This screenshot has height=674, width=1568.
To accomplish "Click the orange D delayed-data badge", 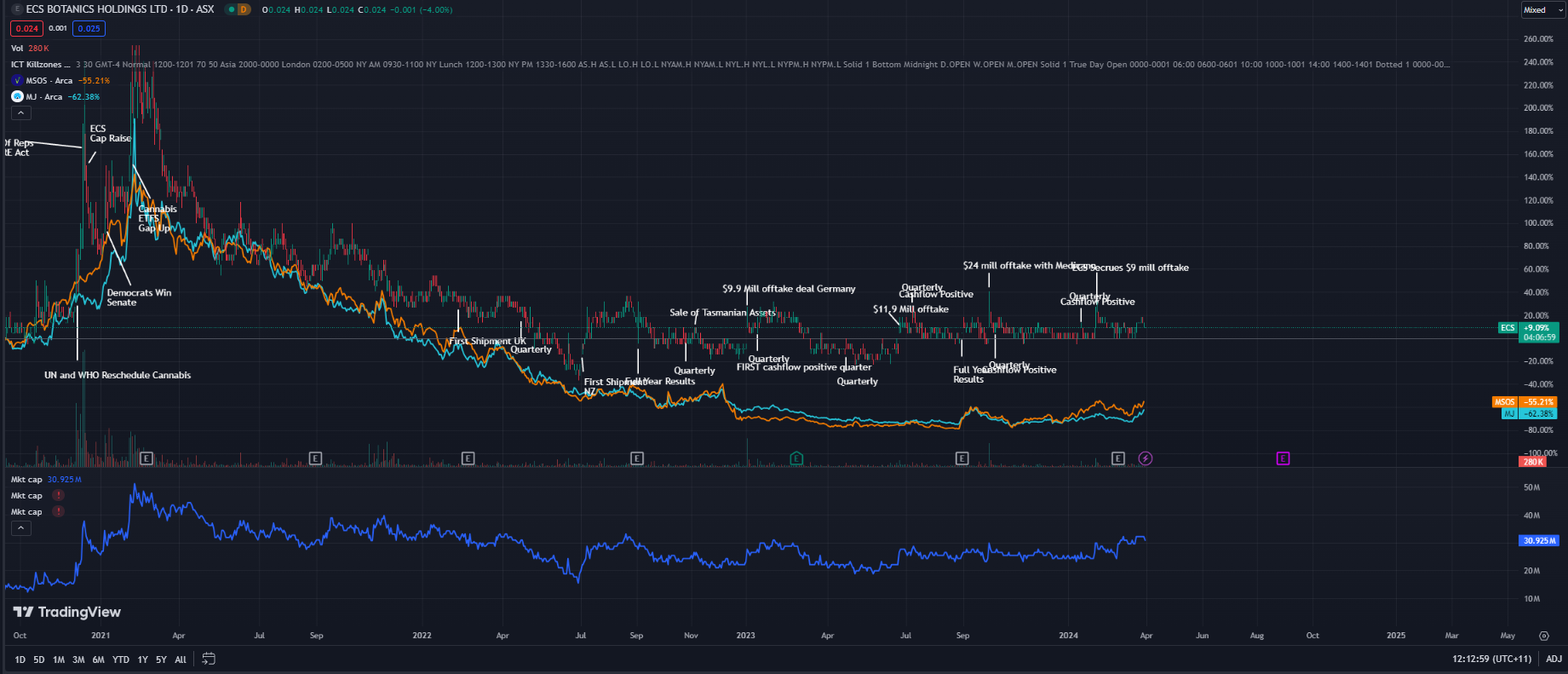I will coord(244,9).
